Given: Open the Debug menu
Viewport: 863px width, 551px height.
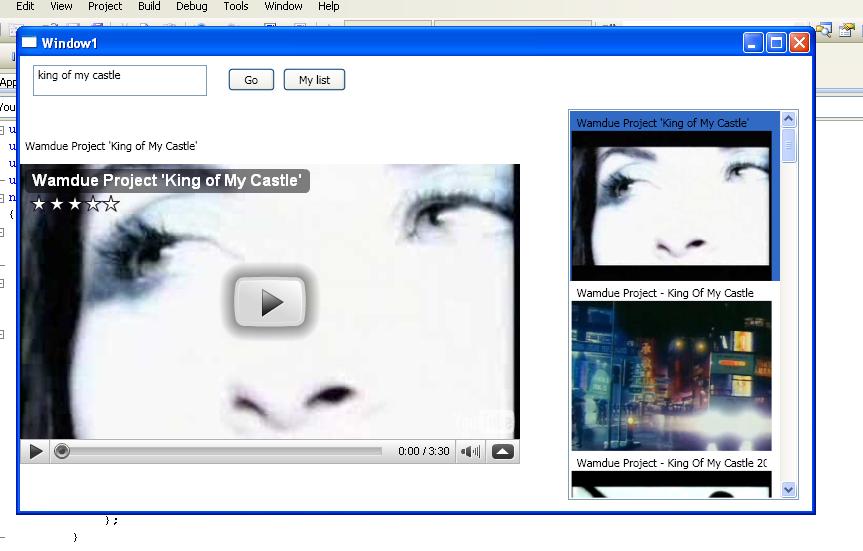Looking at the screenshot, I should tap(192, 6).
